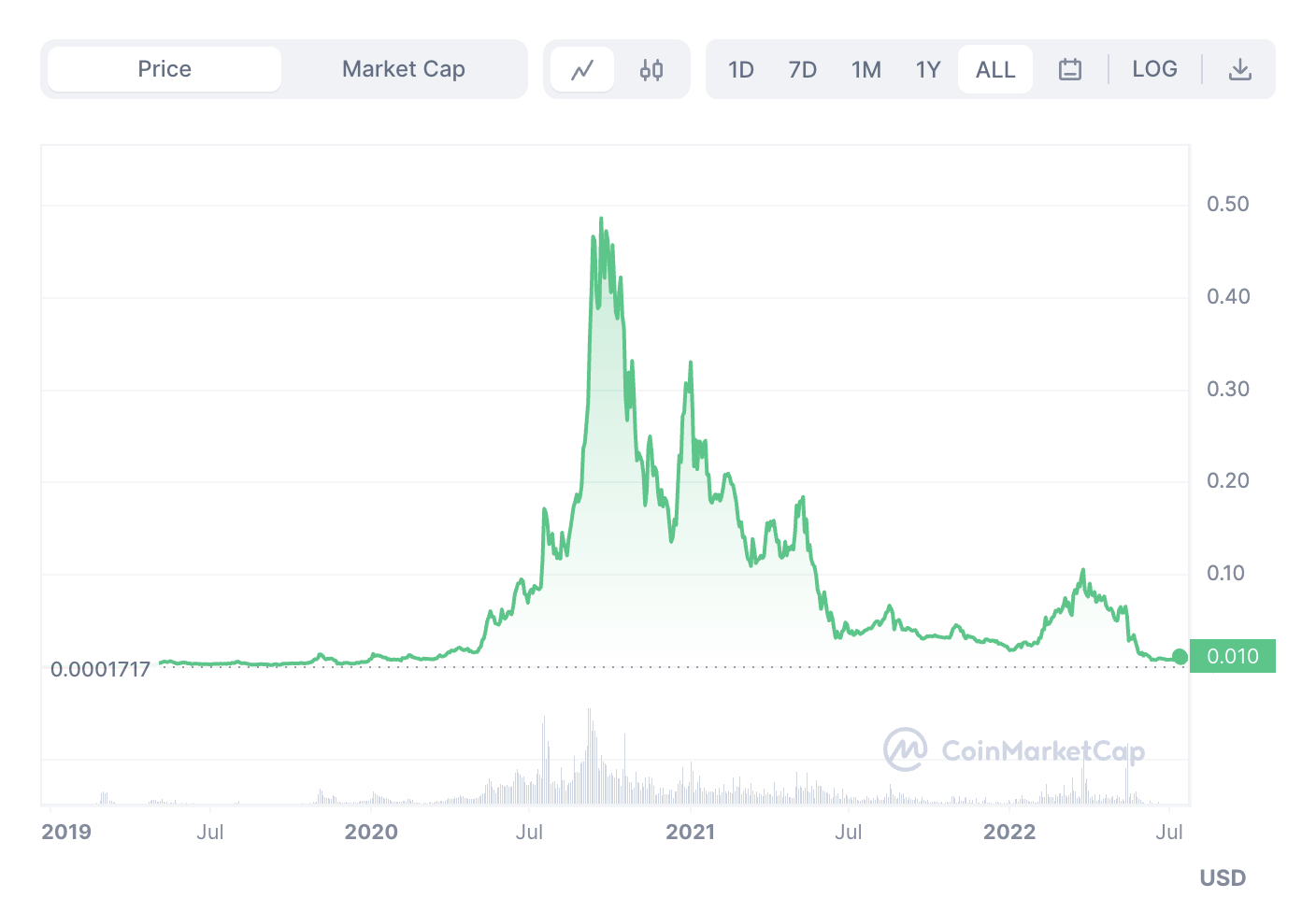The image size is (1316, 912).
Task: Click the 2021 label on the time axis
Action: [691, 831]
